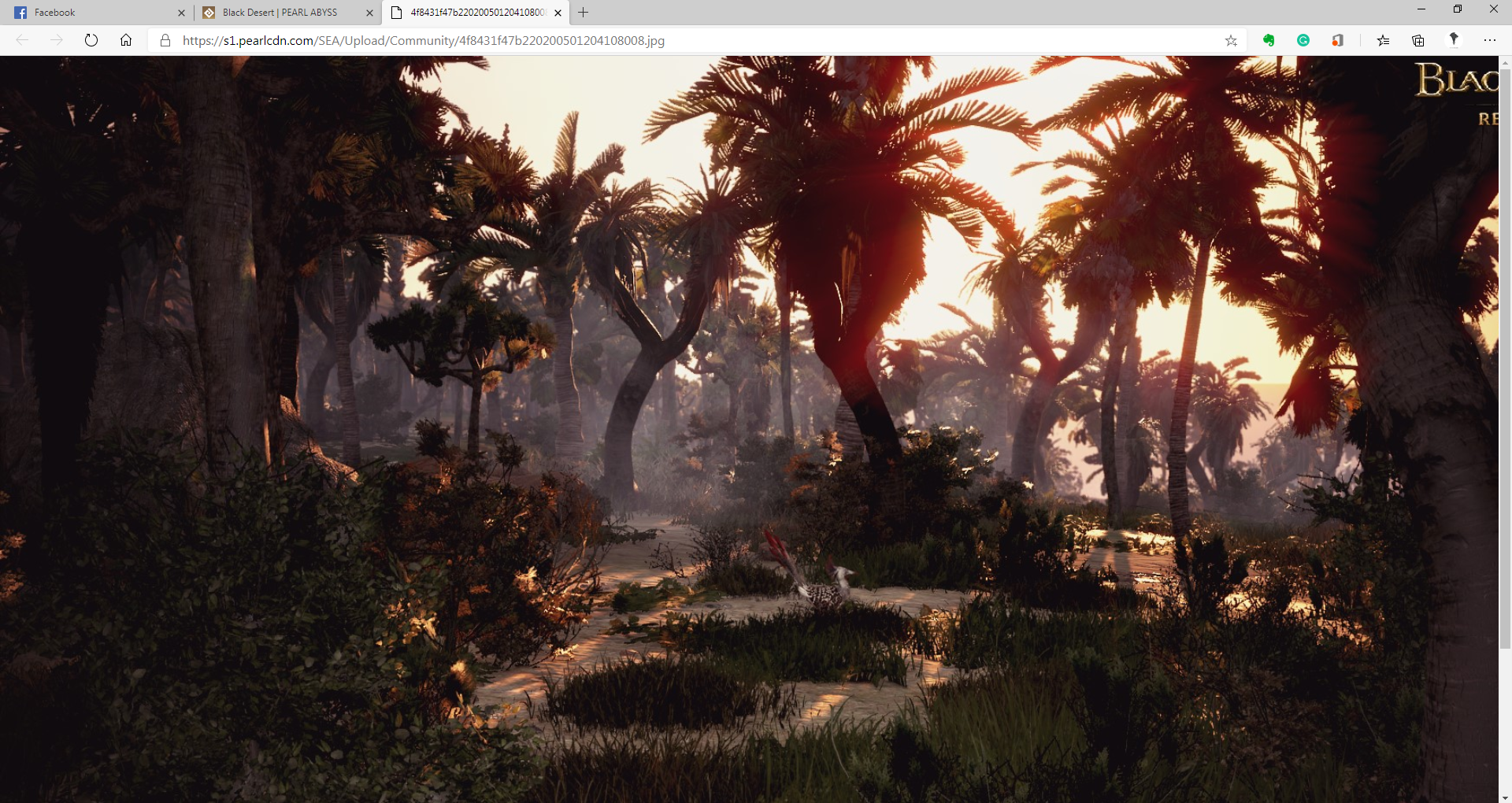Viewport: 1512px width, 803px height.
Task: Click the scrollbar up arrow
Action: tap(1505, 61)
